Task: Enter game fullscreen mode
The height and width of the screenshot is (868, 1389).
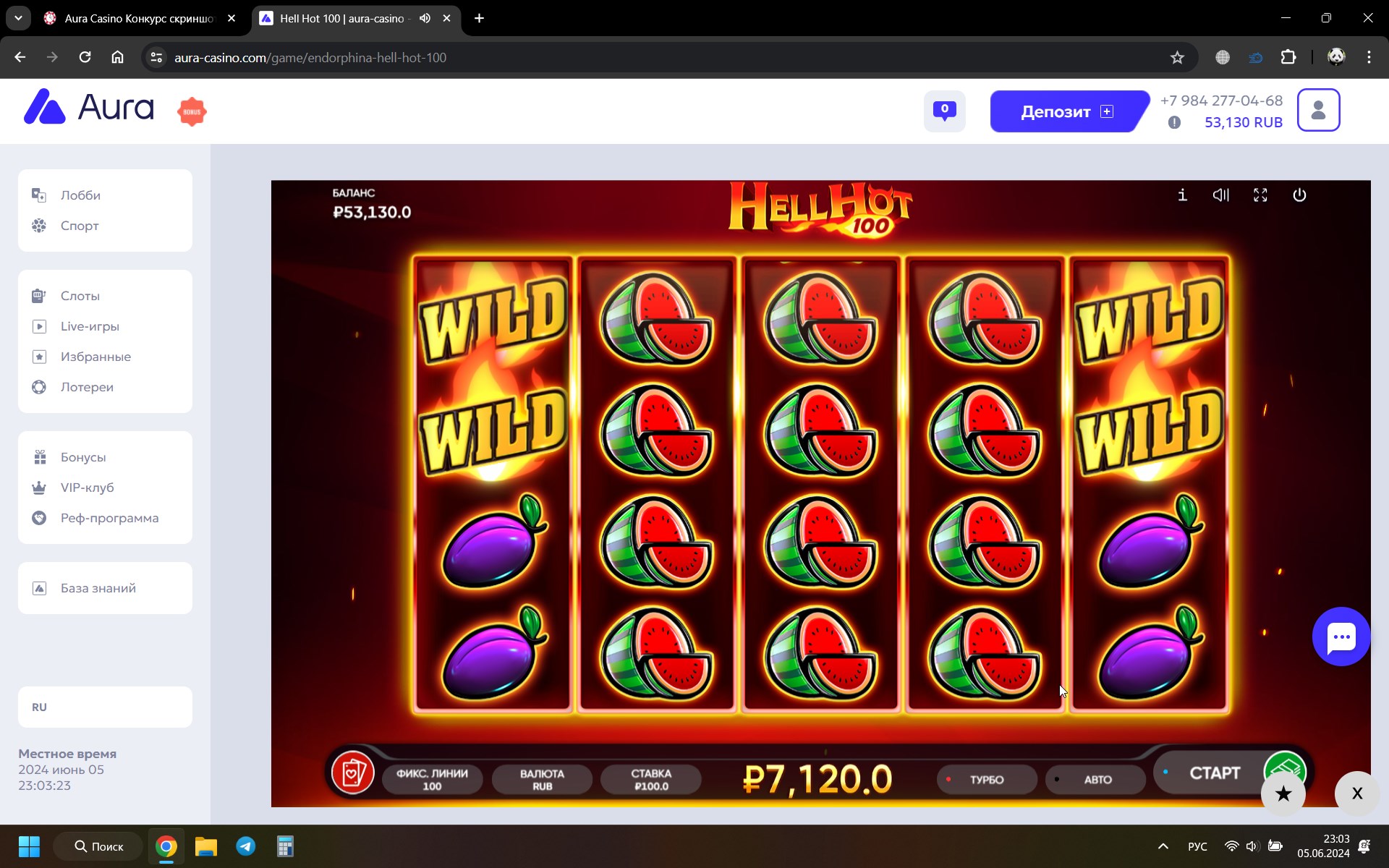Action: [x=1260, y=195]
